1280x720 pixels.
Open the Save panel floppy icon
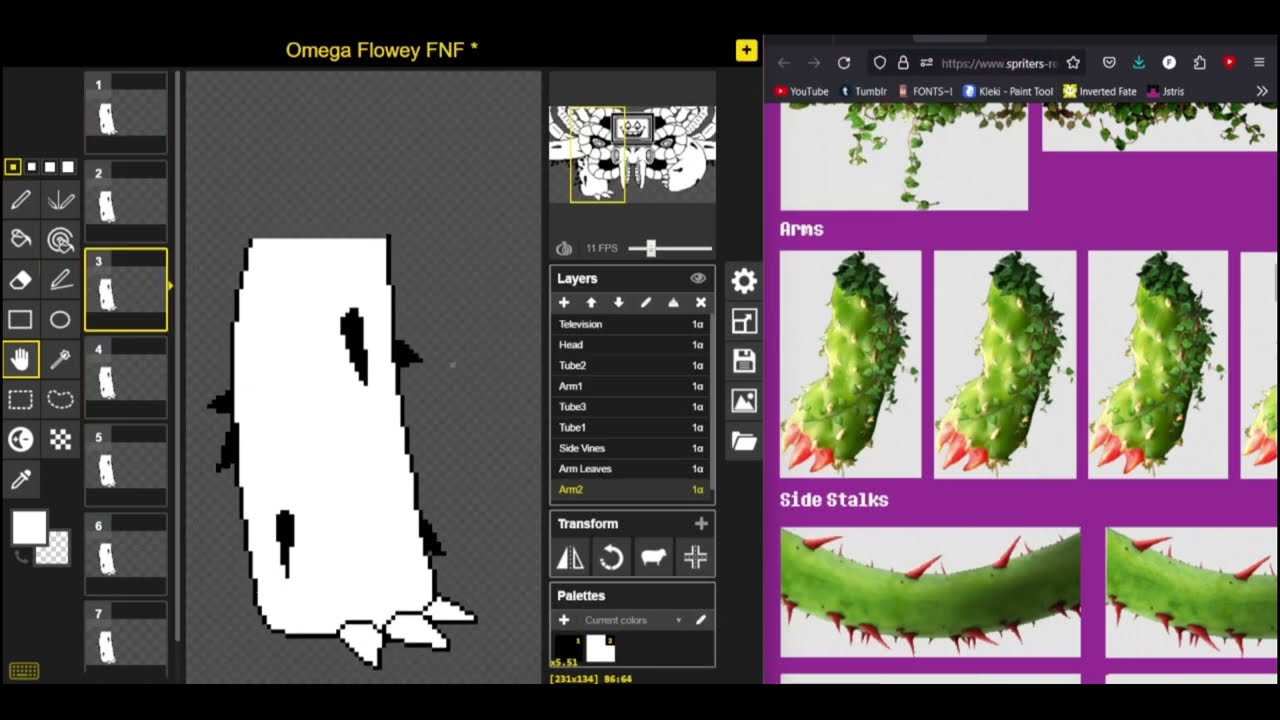(x=744, y=361)
